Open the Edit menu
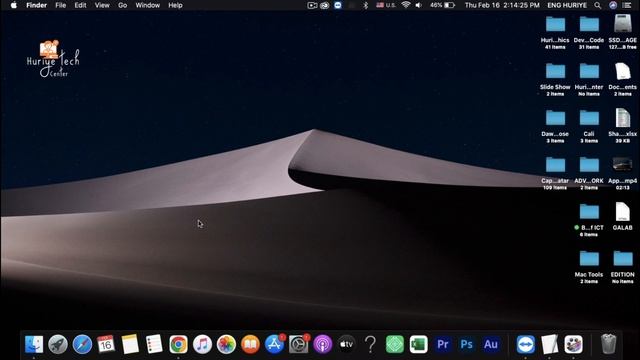The height and width of the screenshot is (360, 640). tap(80, 5)
